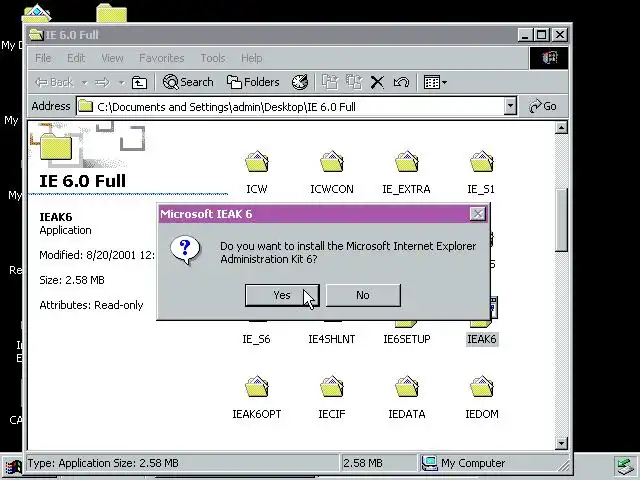Click the highlighted IEAK6 file label
This screenshot has width=640, height=480.
pyautogui.click(x=482, y=339)
